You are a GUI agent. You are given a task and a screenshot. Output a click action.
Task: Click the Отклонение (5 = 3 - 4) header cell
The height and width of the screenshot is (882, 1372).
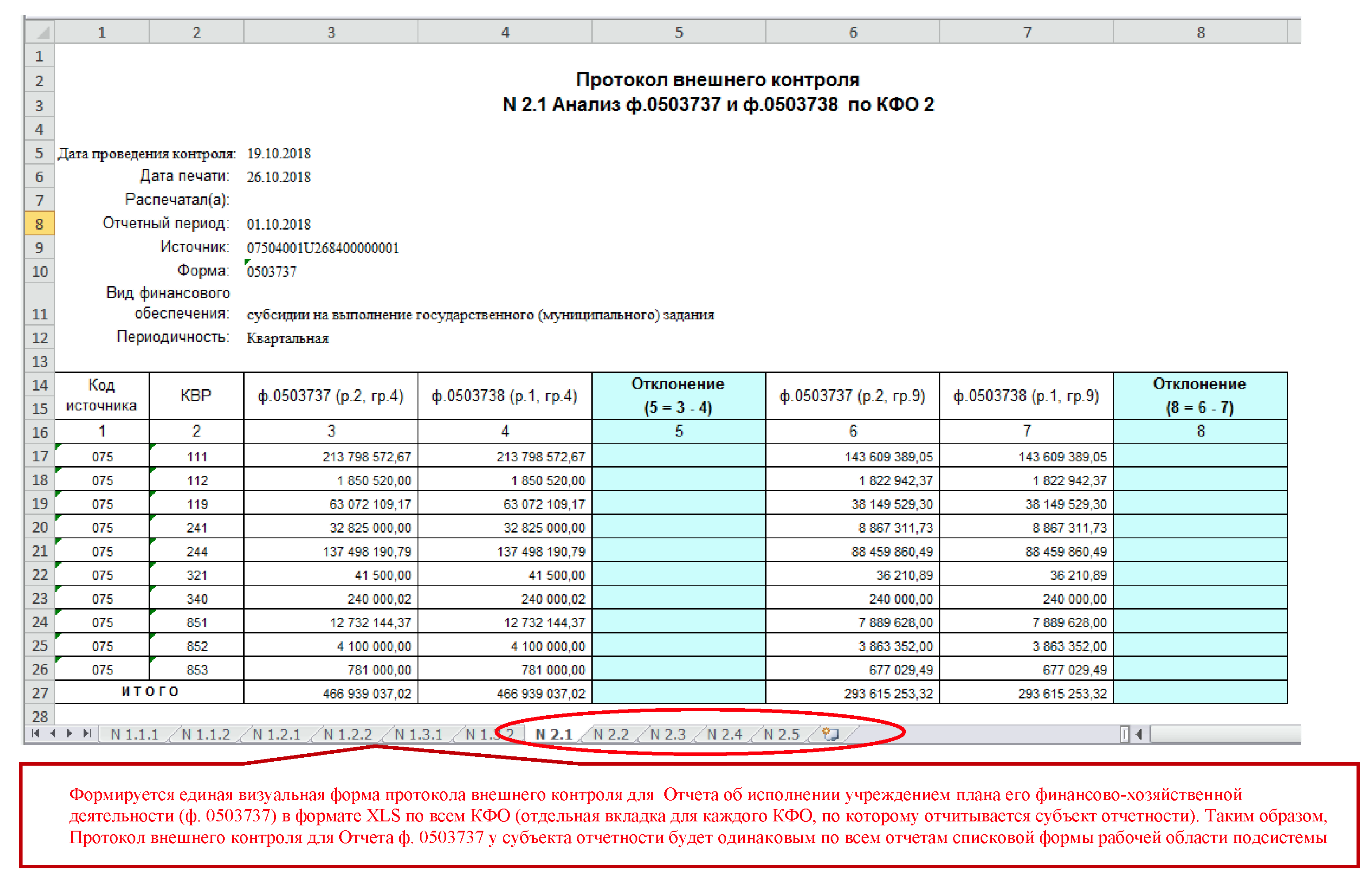coord(678,396)
